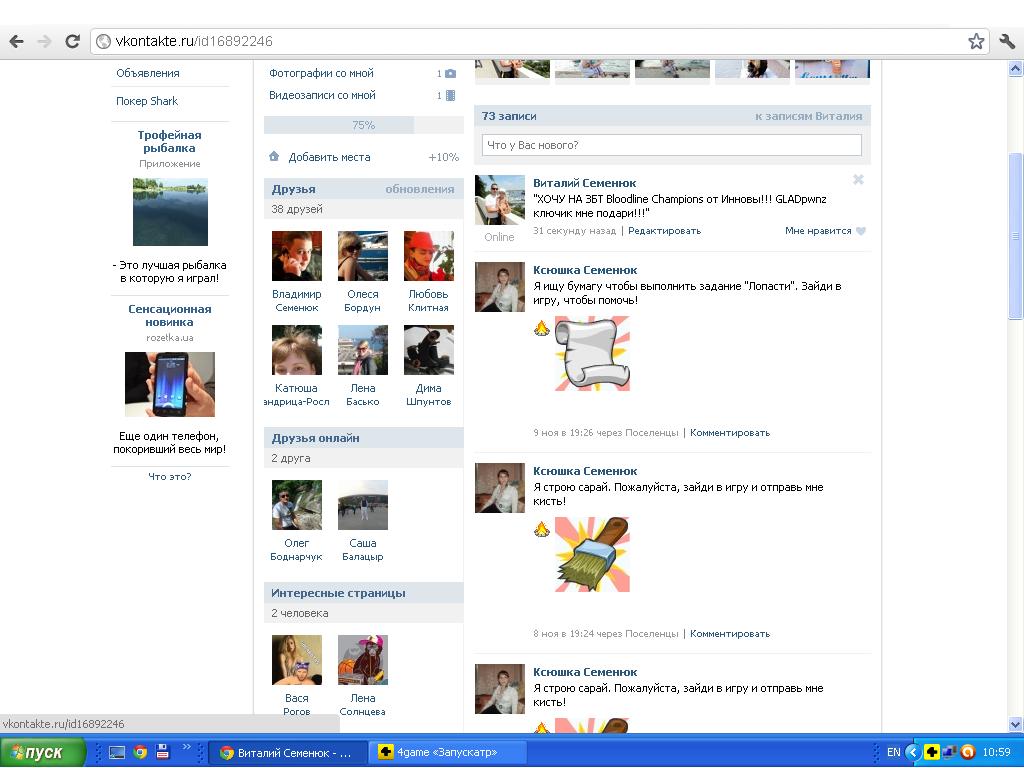Screen dimensions: 1024x768
Task: Click the paper scroll game image
Action: (592, 353)
